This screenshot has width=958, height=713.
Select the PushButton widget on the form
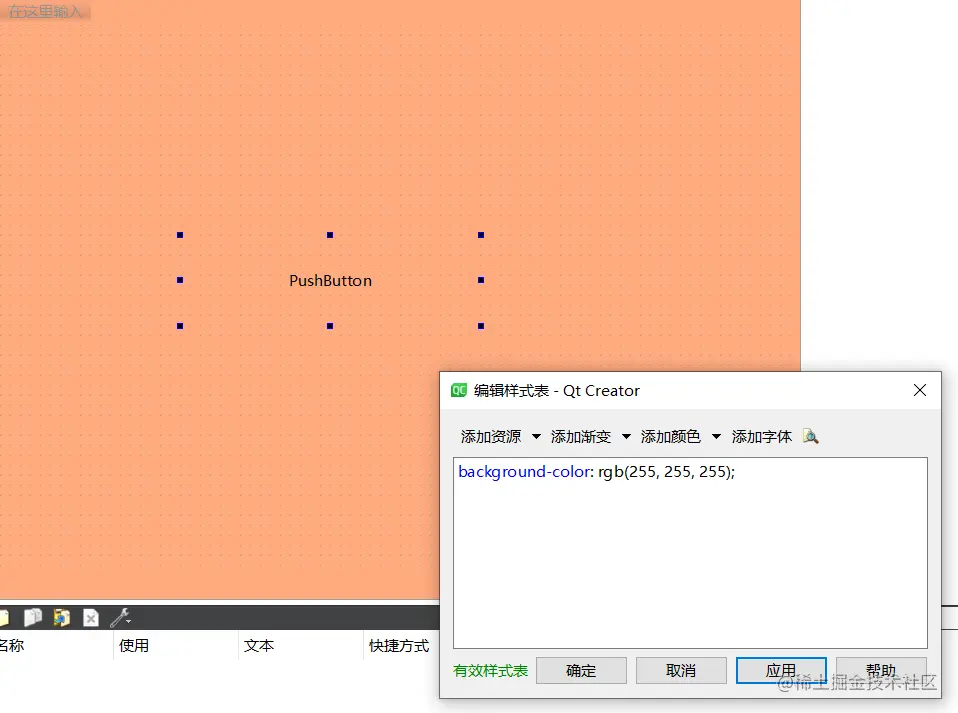tap(330, 280)
